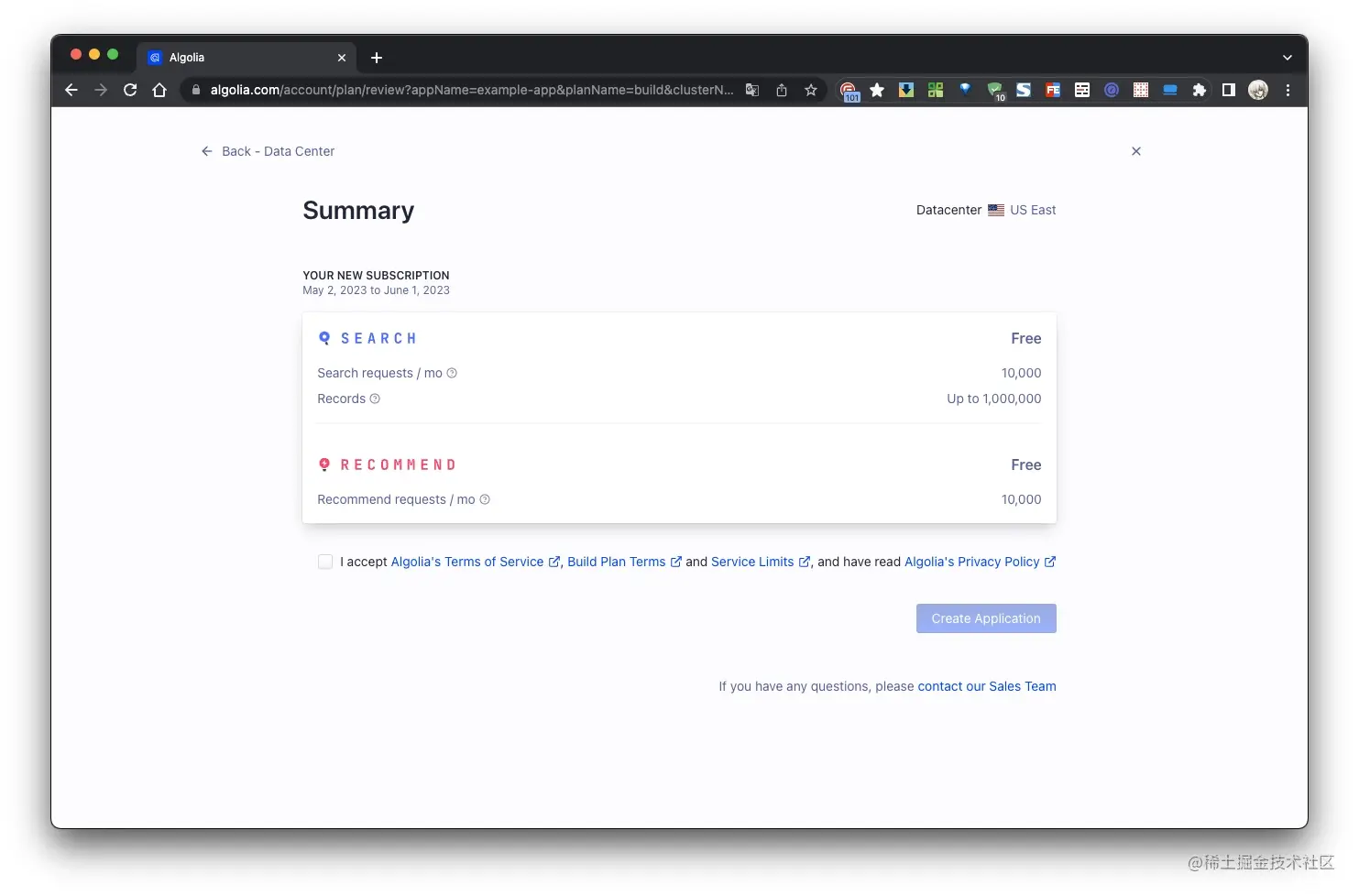The image size is (1359, 896).
Task: Open the browser extensions puzzle icon
Action: (x=1199, y=90)
